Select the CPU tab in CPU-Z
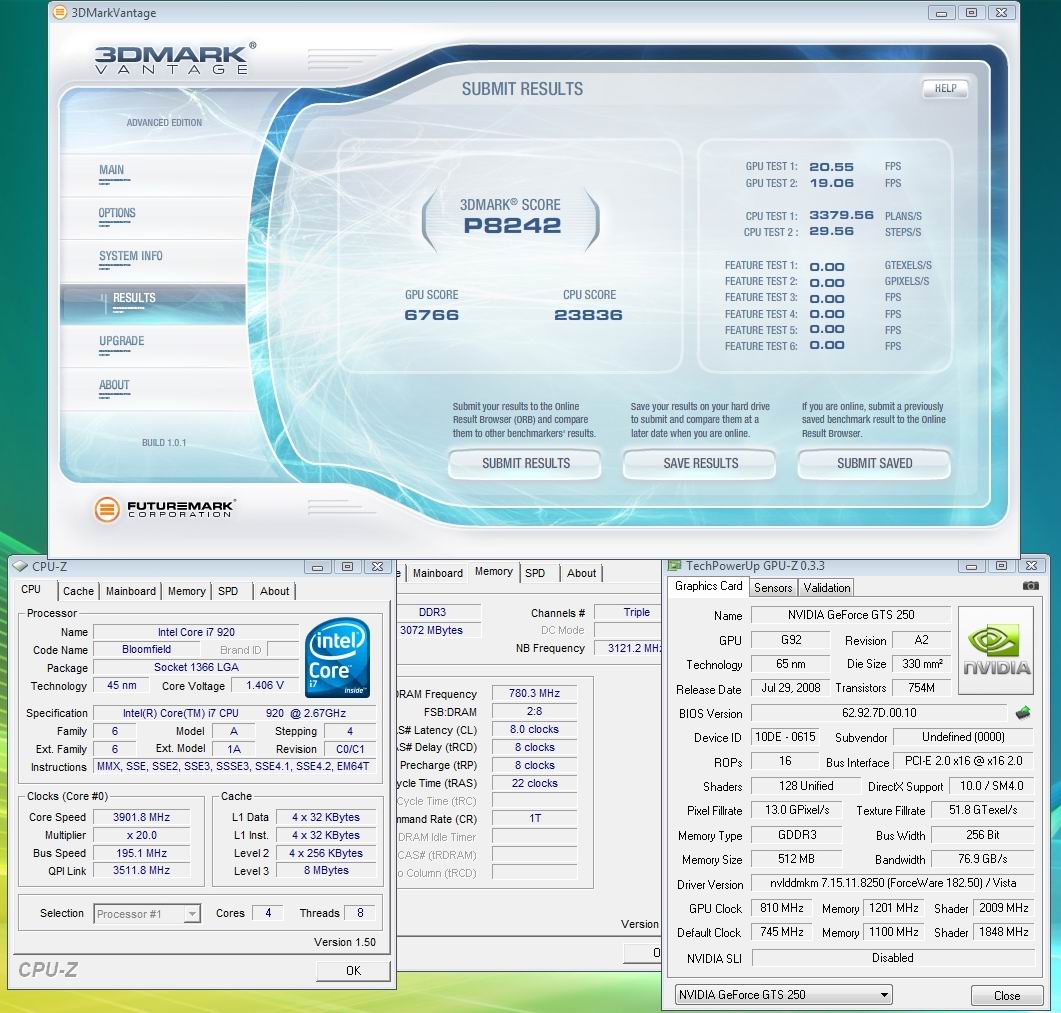 coord(31,589)
